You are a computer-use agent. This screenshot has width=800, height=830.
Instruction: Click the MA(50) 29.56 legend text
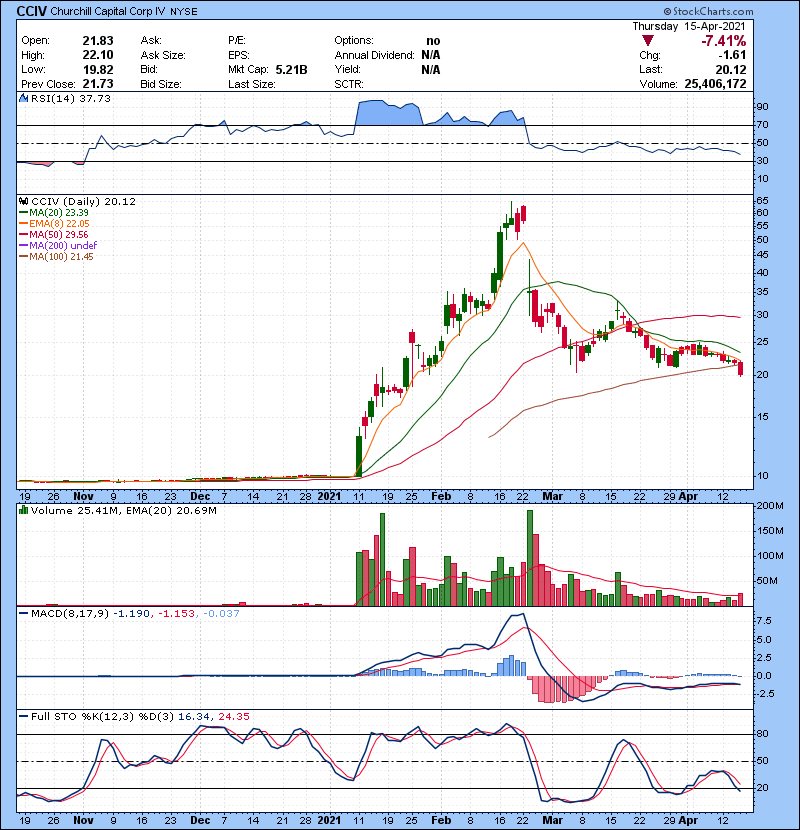tap(59, 235)
